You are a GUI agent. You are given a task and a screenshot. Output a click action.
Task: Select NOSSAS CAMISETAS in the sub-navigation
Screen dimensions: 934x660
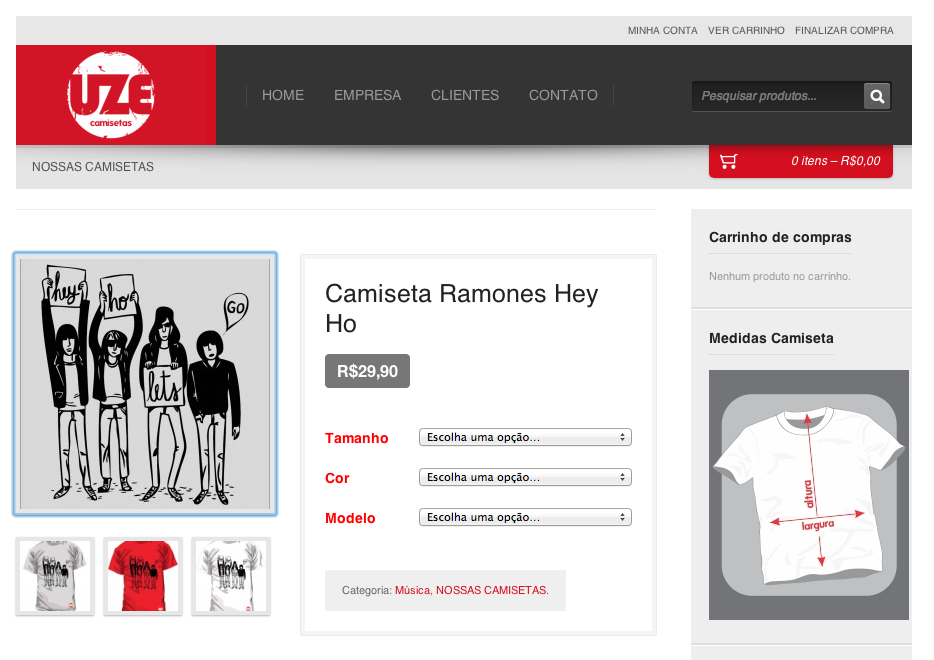coord(93,167)
